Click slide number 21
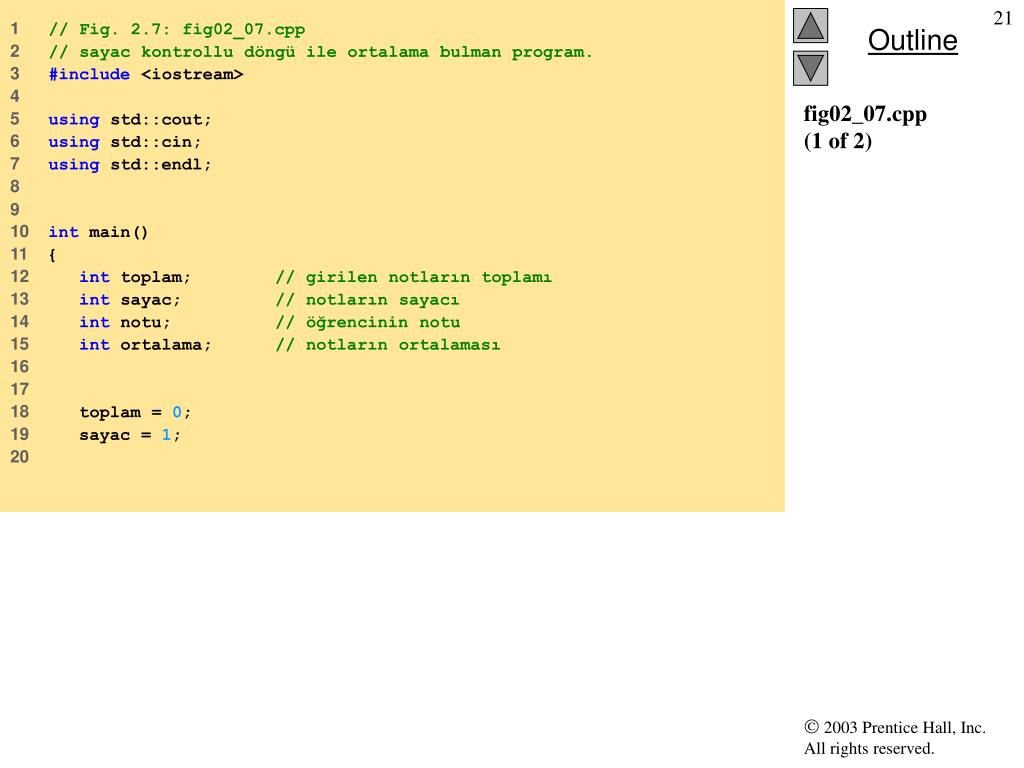The image size is (1024, 768). [x=1002, y=18]
